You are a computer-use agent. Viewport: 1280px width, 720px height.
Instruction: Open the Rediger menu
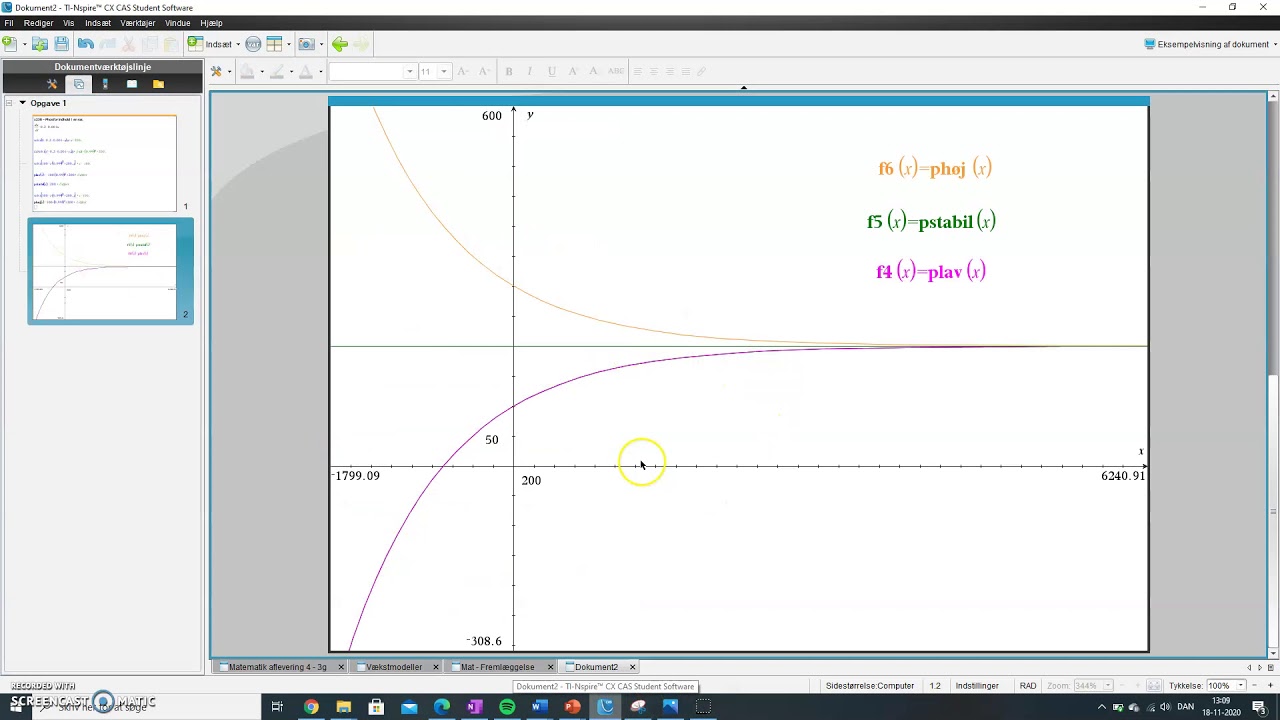[x=38, y=23]
